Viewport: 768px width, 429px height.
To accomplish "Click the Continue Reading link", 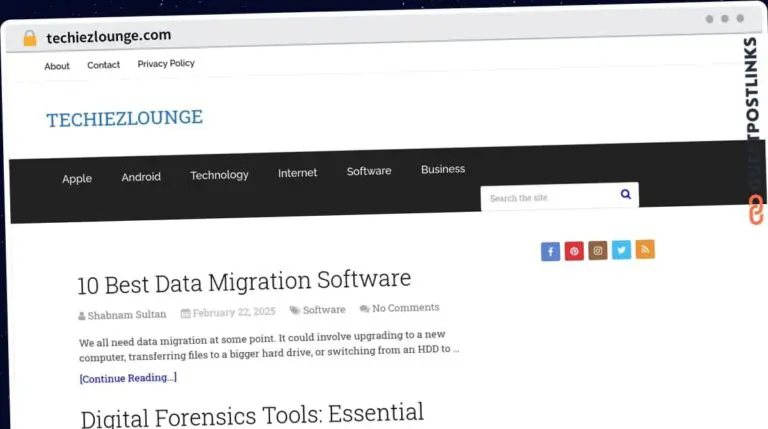I will pyautogui.click(x=128, y=378).
